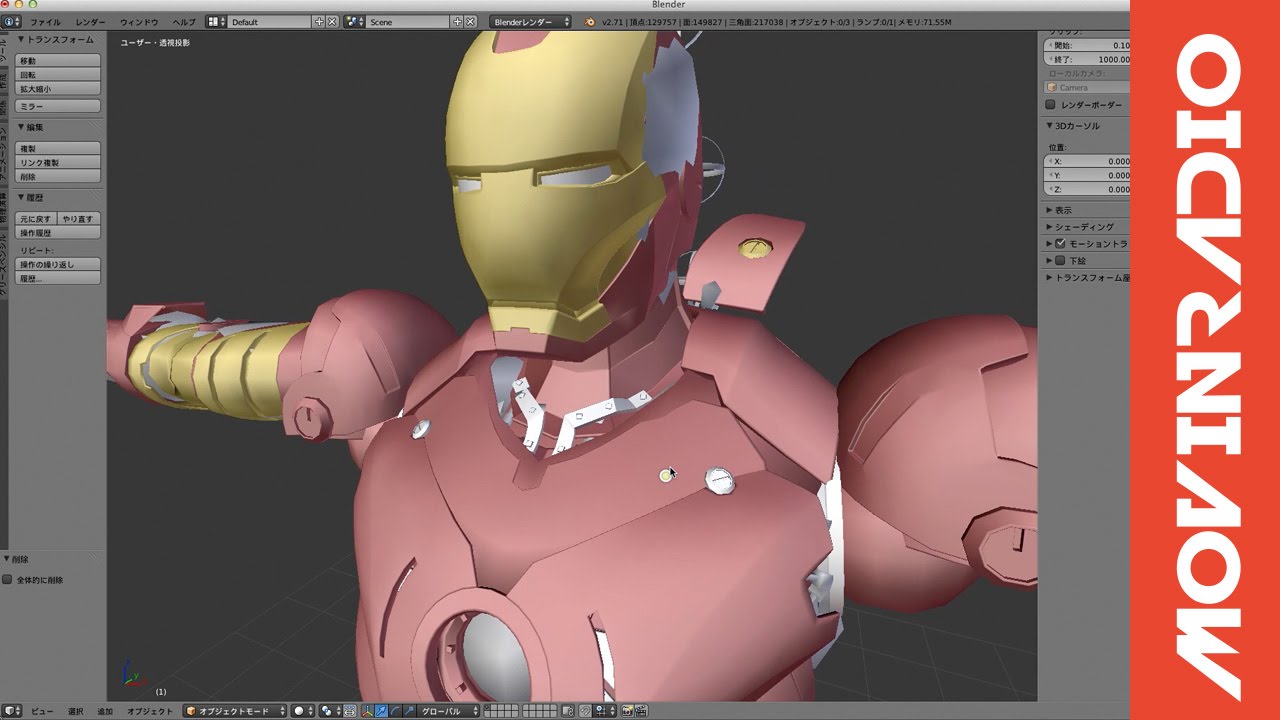Enable the 下絵 background images checkbox
1280x720 pixels.
pos(1061,260)
